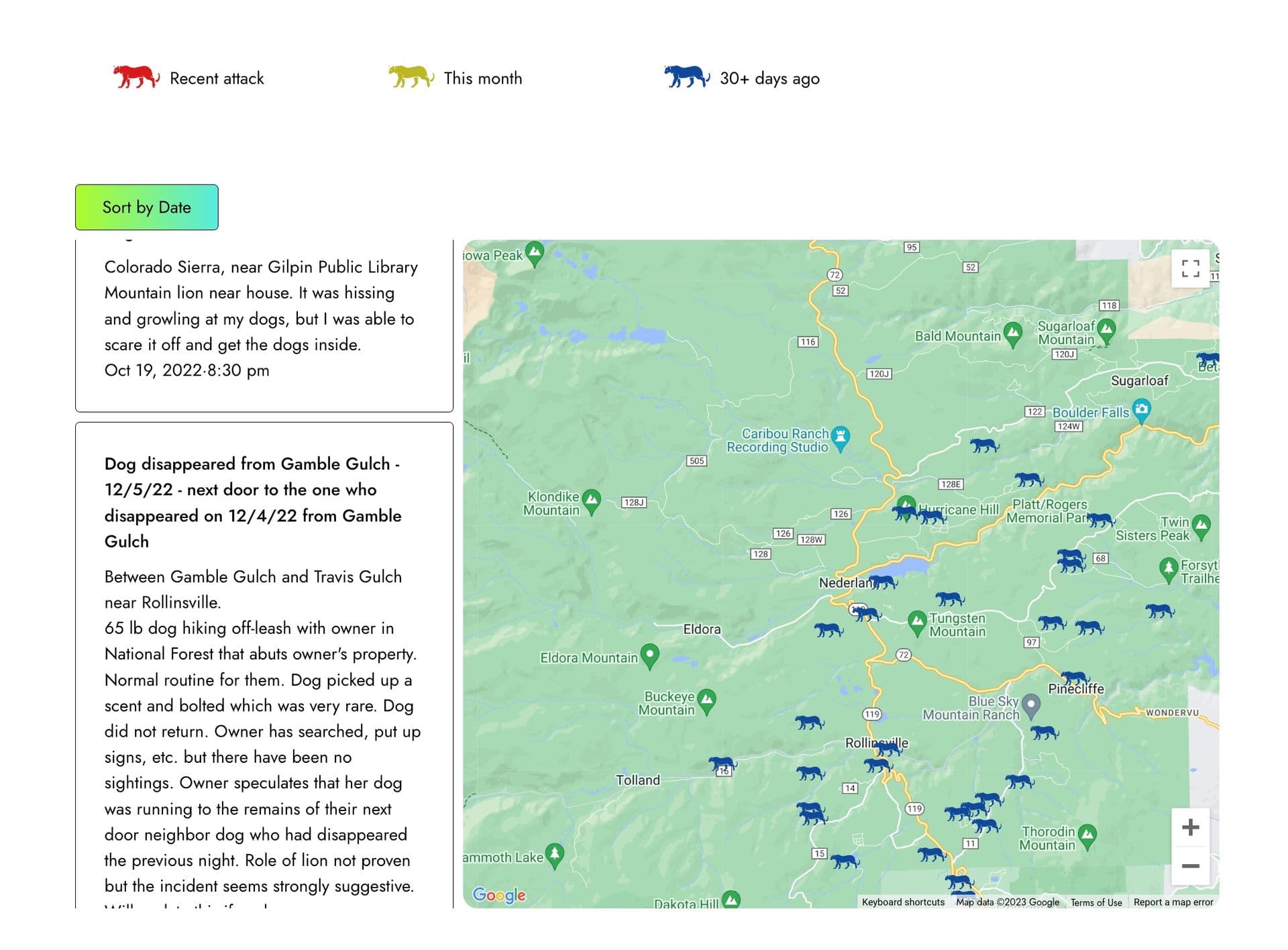The height and width of the screenshot is (950, 1288).
Task: Select the Klondike Mountain map pin
Action: (x=591, y=500)
